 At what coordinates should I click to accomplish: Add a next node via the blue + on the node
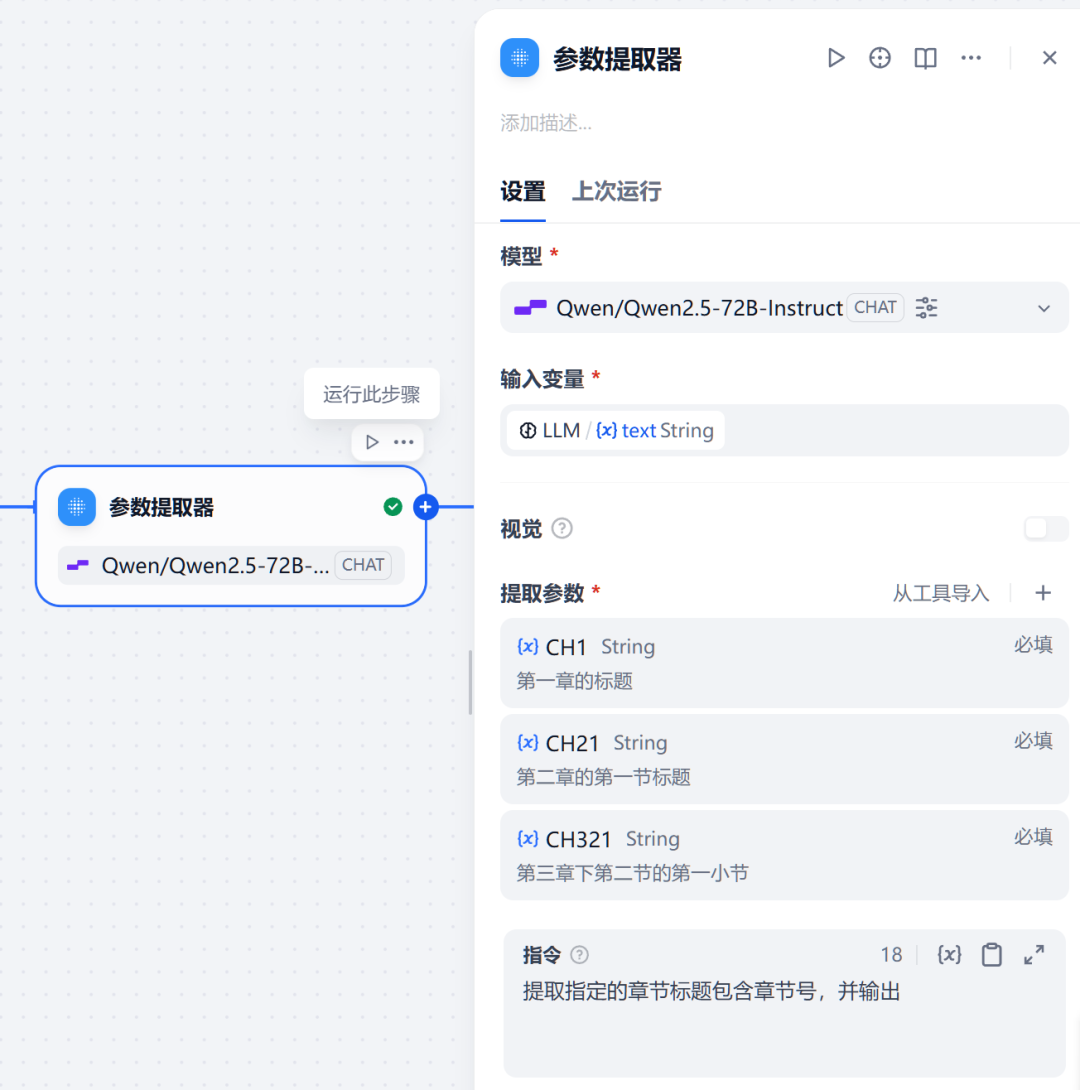pos(426,507)
